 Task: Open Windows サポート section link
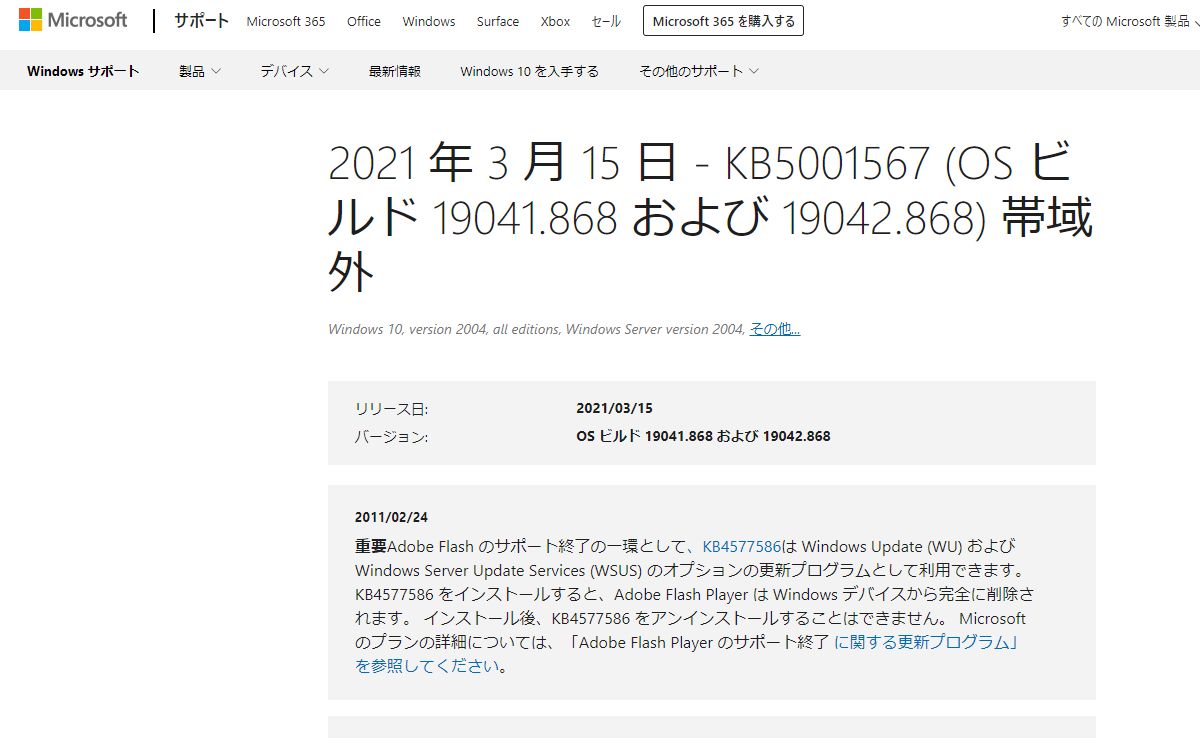coord(83,71)
